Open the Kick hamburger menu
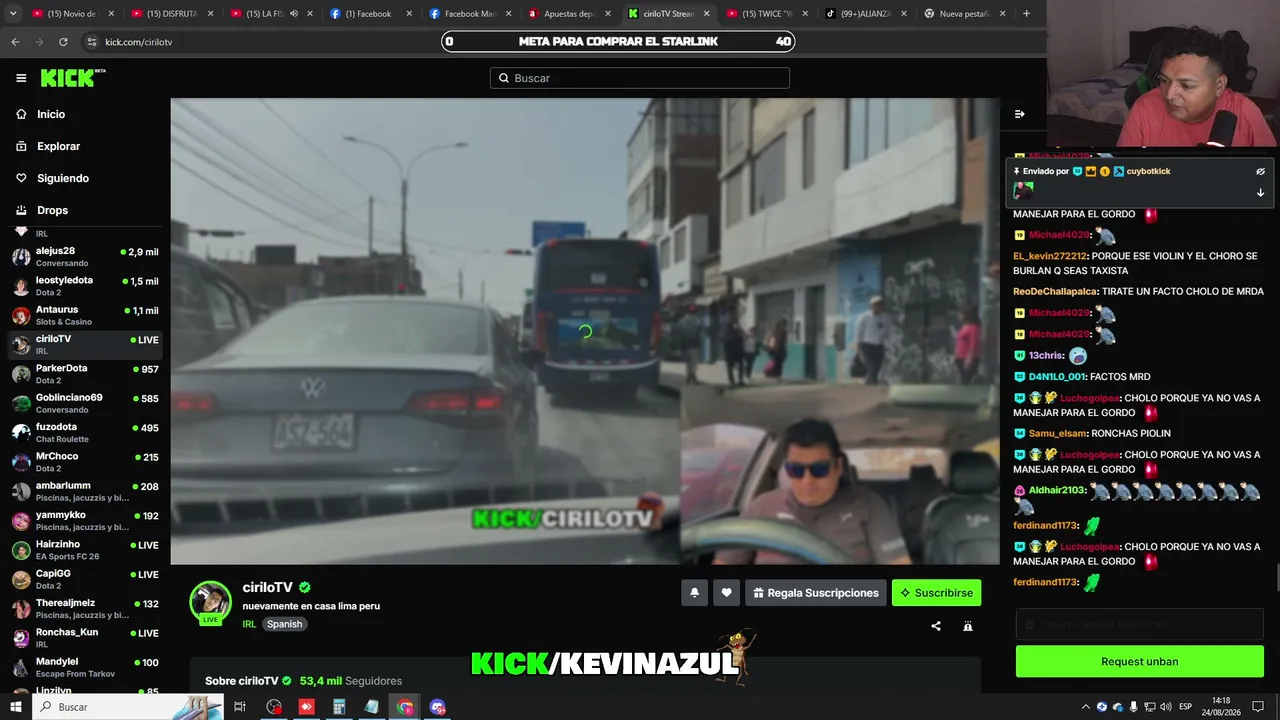Screen dimensions: 1280x720 pyautogui.click(x=21, y=78)
